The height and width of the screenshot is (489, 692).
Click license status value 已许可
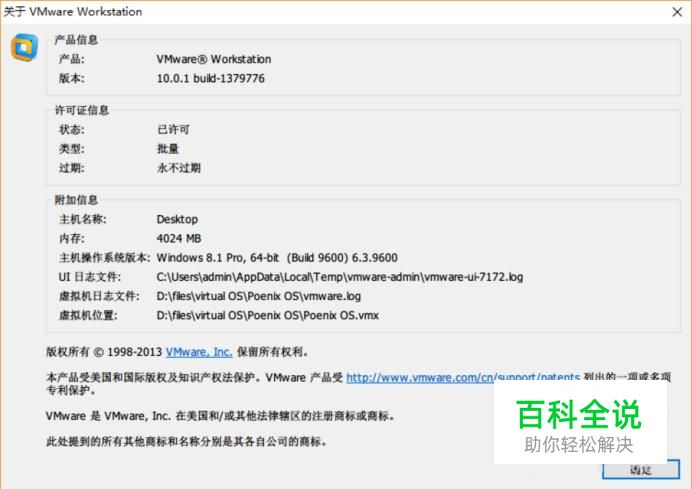tap(173, 129)
